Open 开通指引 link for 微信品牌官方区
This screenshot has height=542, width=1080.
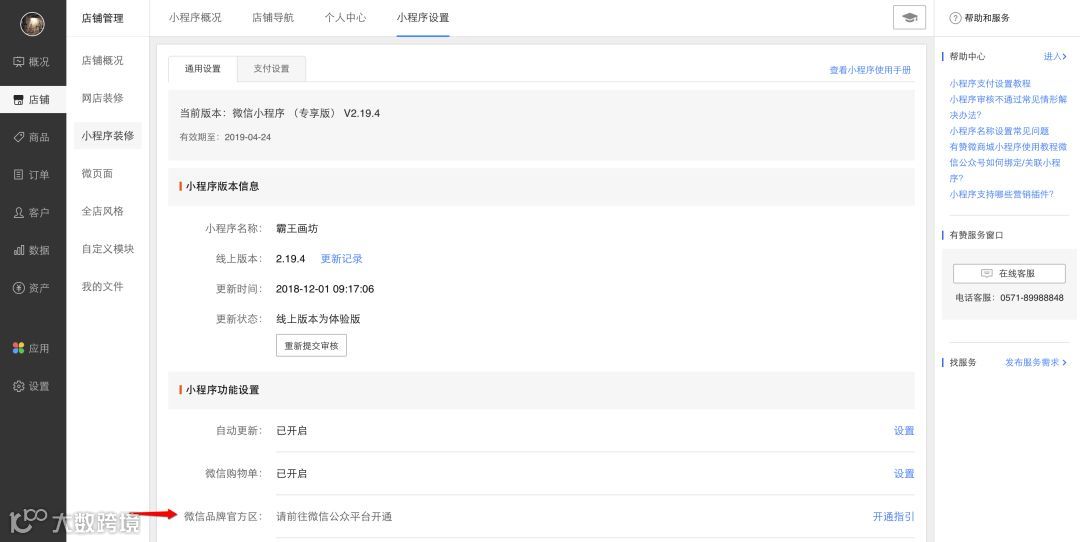click(893, 517)
